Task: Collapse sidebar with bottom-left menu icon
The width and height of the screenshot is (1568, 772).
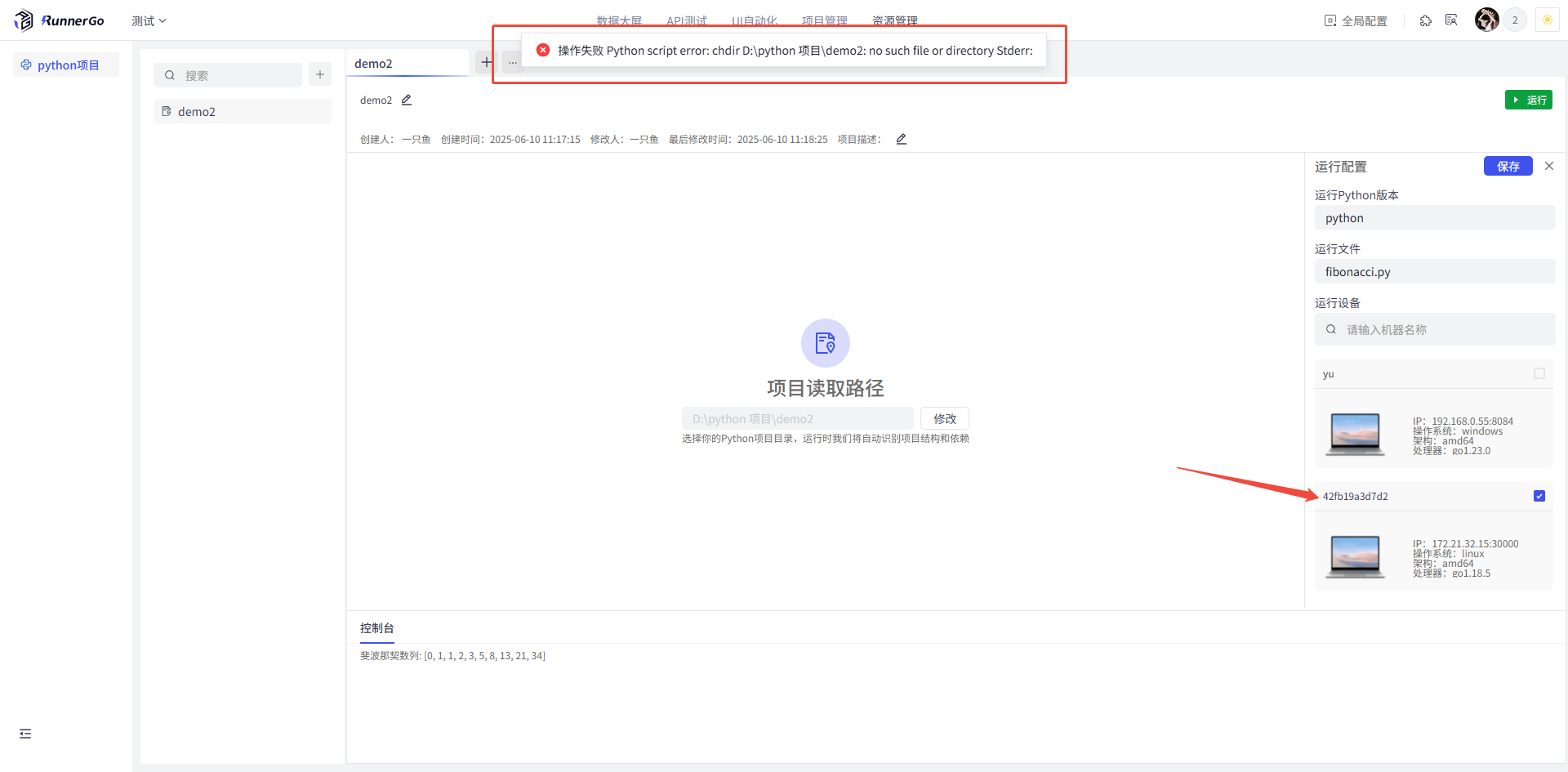Action: point(25,734)
